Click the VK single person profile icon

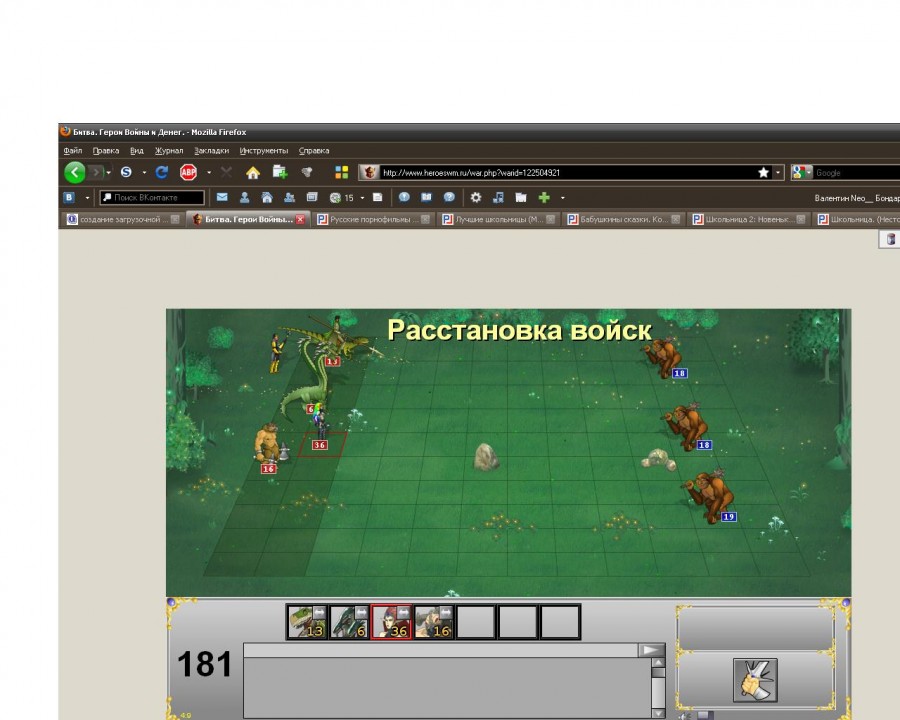(x=245, y=198)
